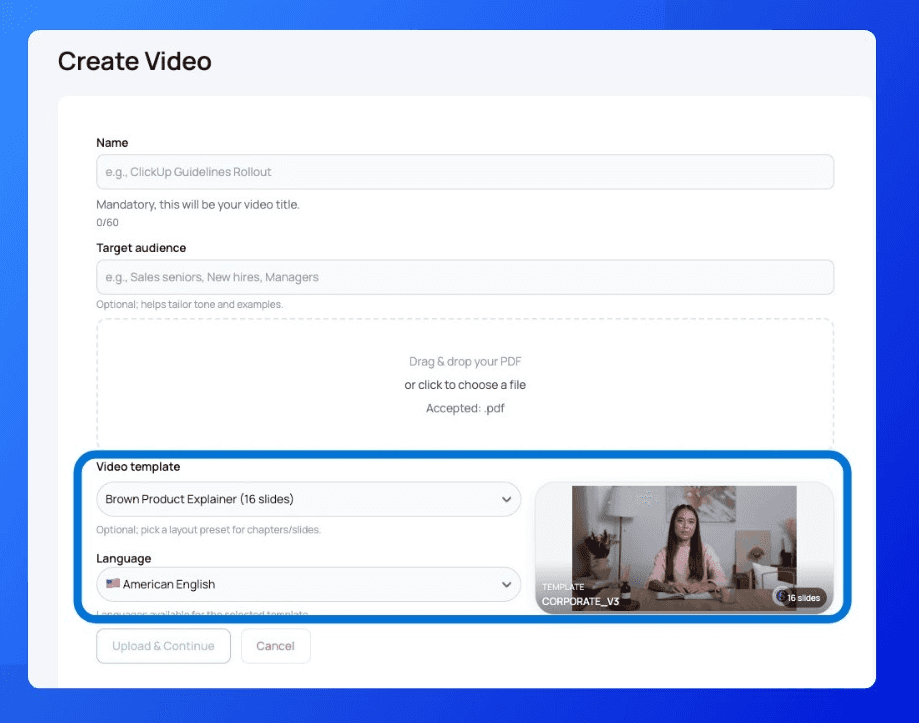Click the "0/60" character counter

107,223
